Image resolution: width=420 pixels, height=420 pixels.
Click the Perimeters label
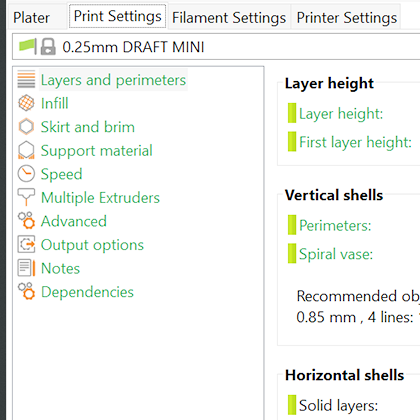335,226
